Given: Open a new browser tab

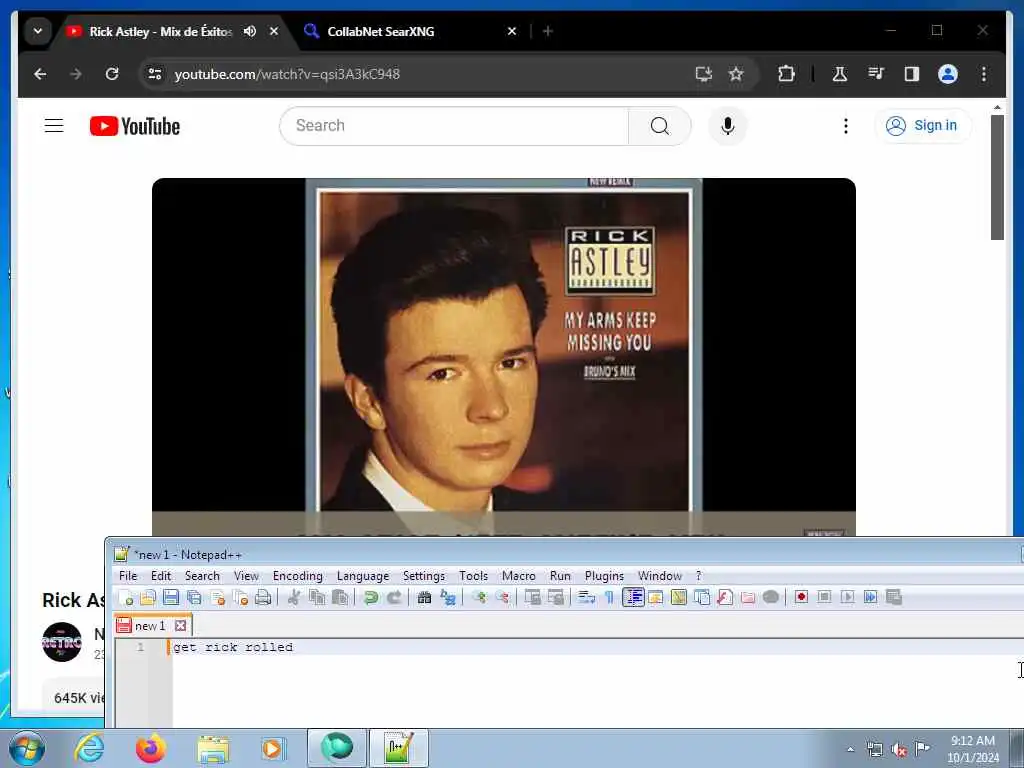Looking at the screenshot, I should pyautogui.click(x=548, y=31).
